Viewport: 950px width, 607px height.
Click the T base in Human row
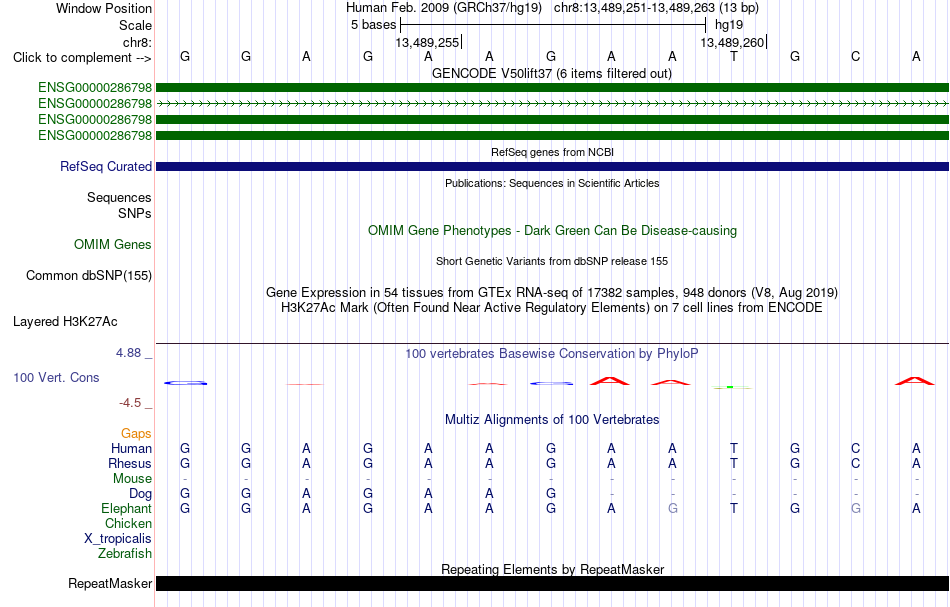click(734, 448)
